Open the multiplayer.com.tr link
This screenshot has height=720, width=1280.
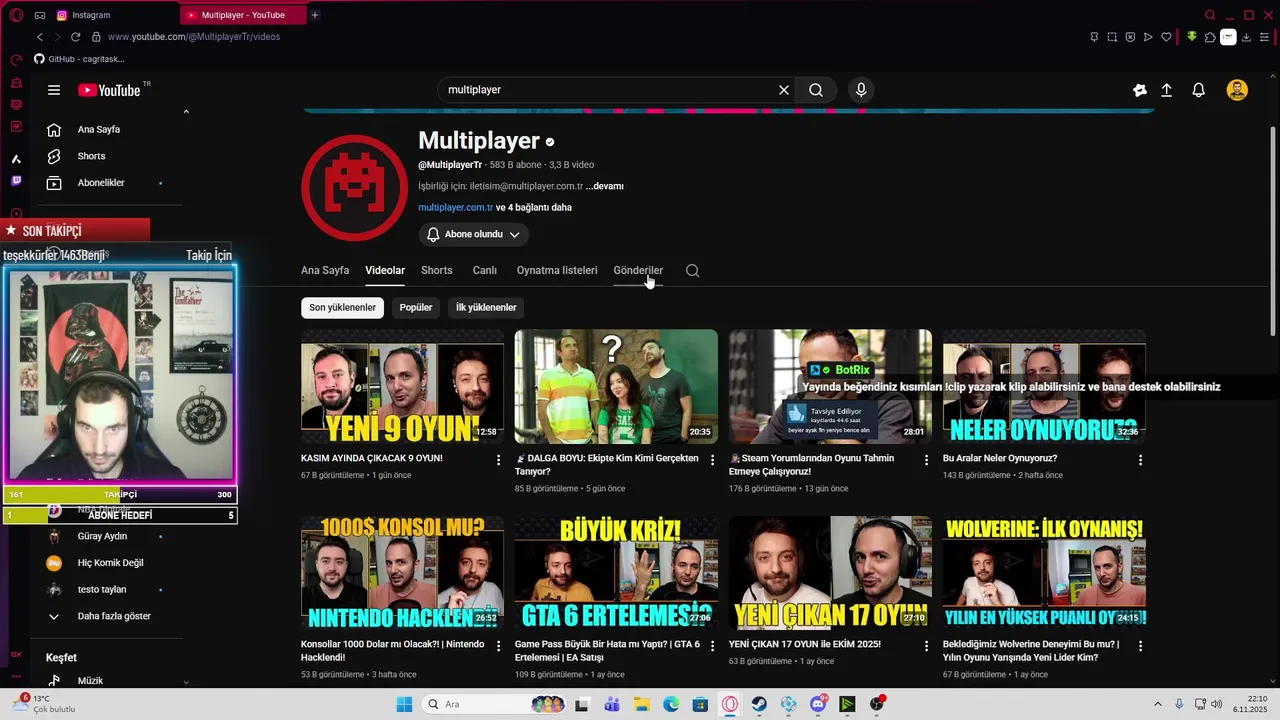(456, 208)
